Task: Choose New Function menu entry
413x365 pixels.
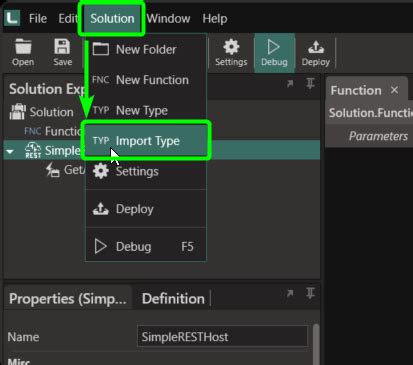Action: tap(146, 80)
